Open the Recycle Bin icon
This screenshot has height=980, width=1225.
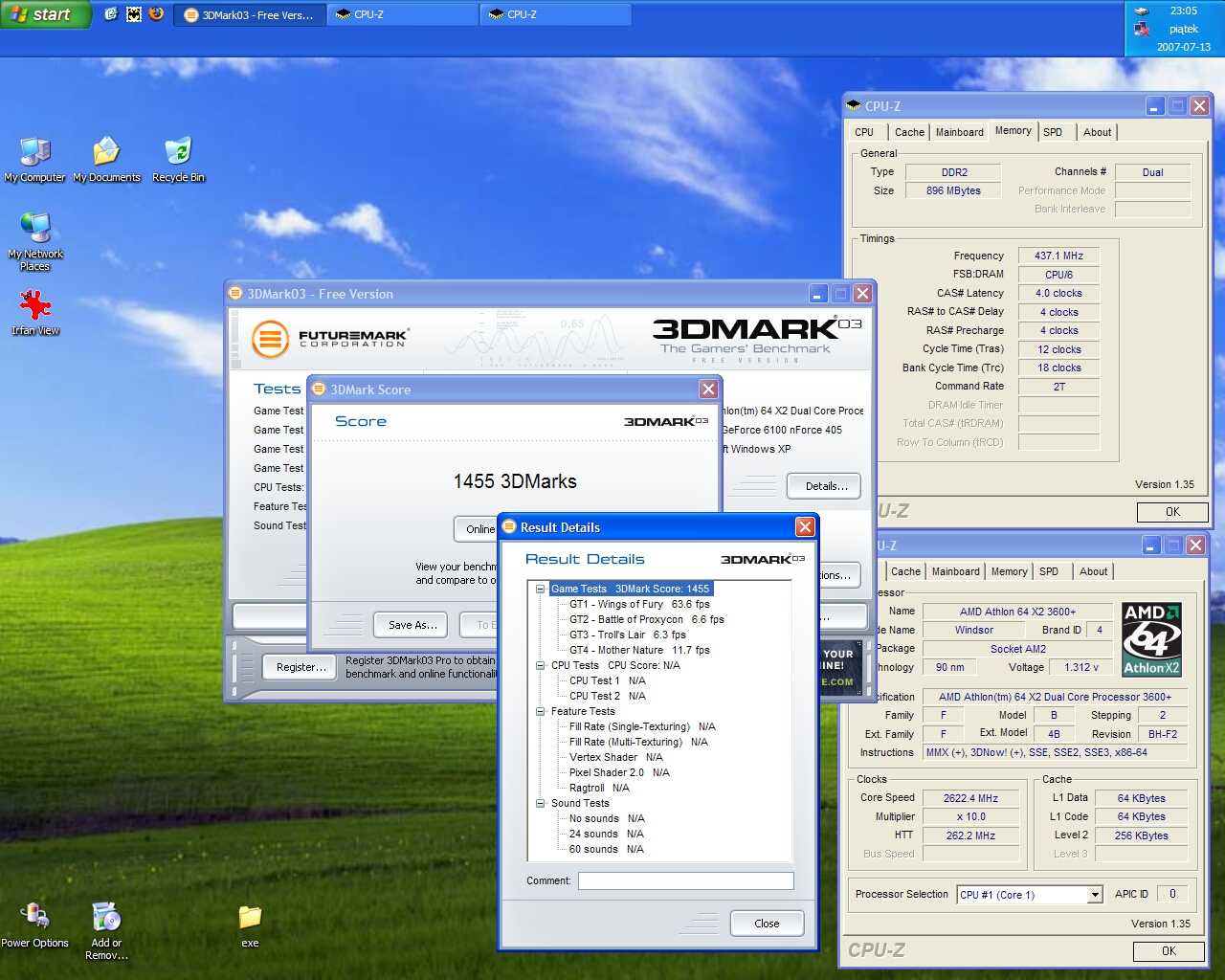pos(178,159)
